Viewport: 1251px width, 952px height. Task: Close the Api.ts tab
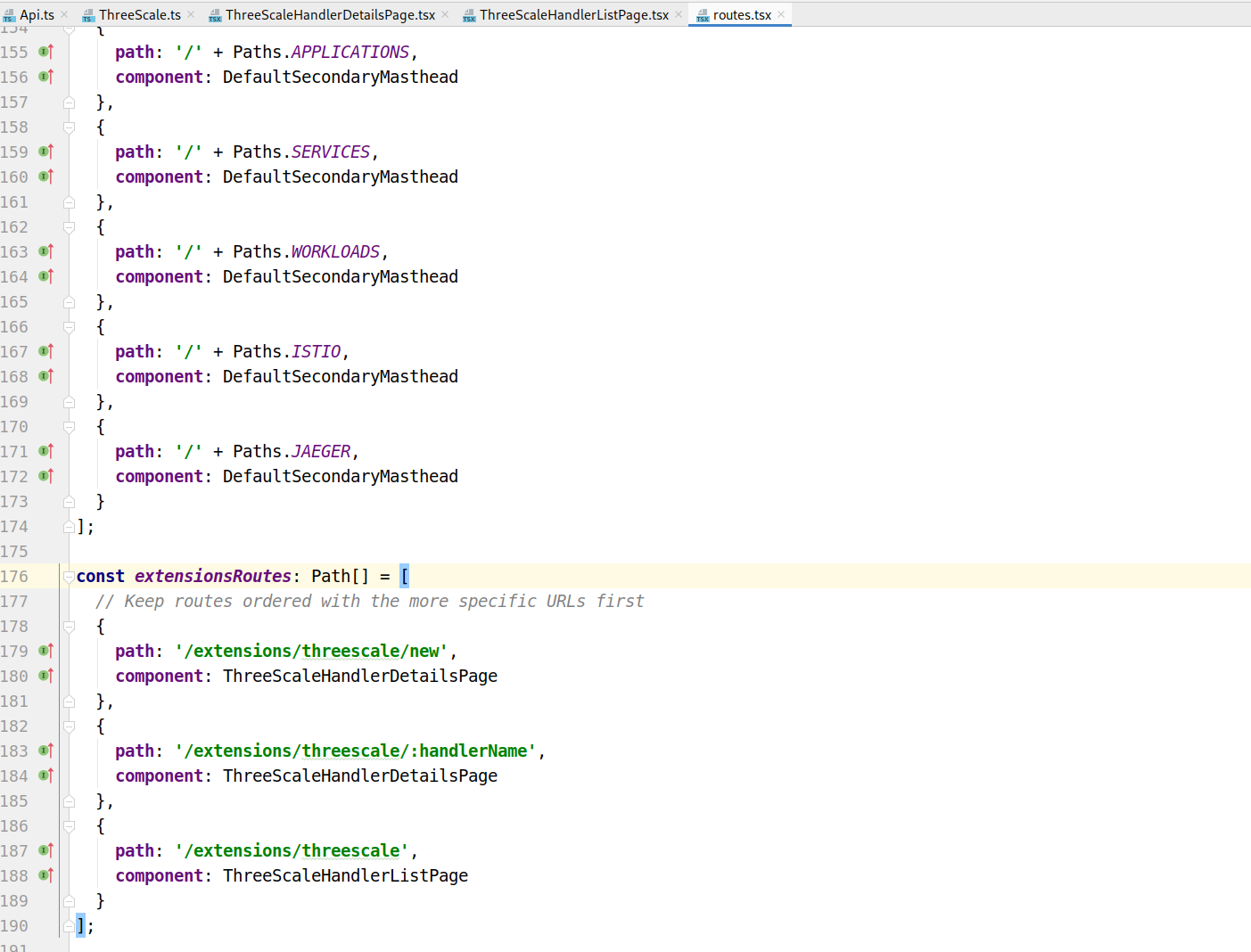pyautogui.click(x=64, y=14)
